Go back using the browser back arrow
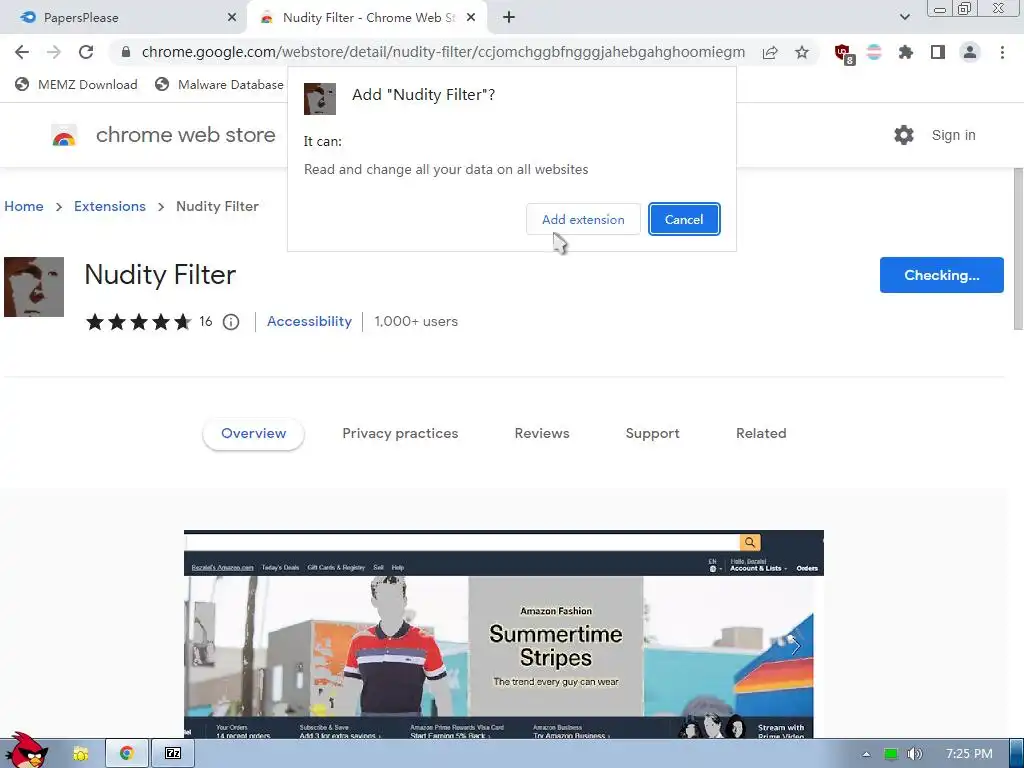 click(x=22, y=52)
